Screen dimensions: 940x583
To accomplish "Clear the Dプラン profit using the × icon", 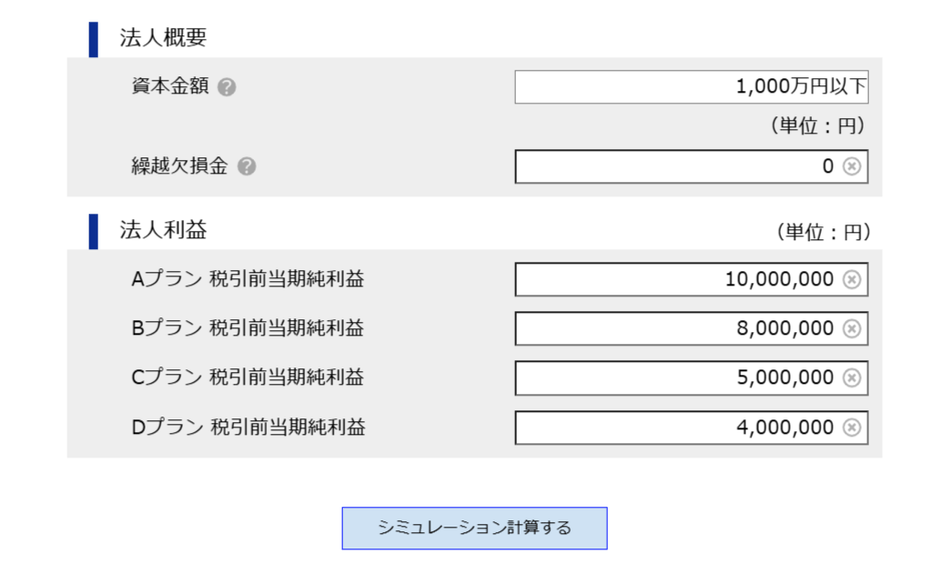I will click(x=851, y=427).
